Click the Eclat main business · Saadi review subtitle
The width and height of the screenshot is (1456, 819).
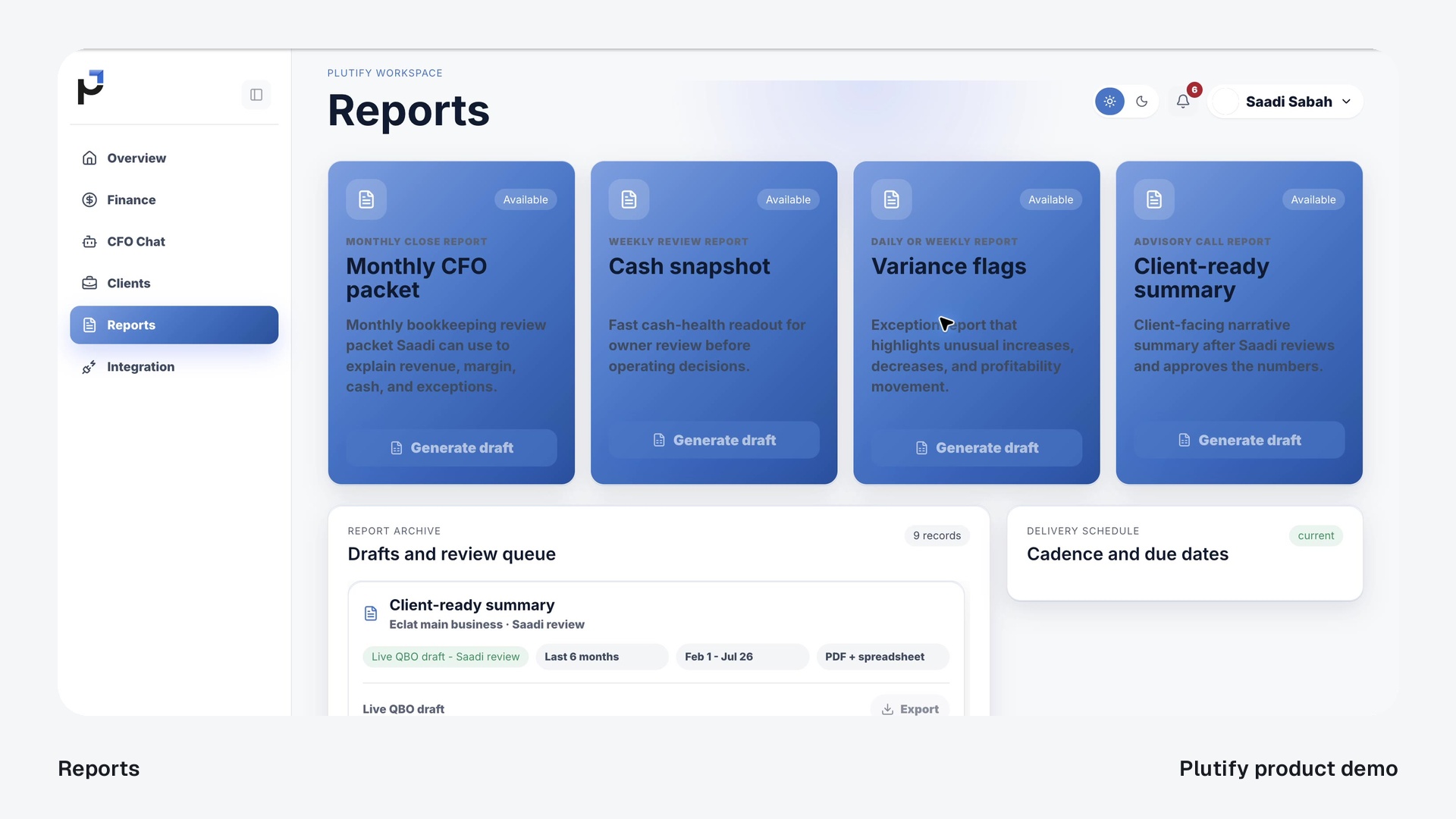point(487,625)
